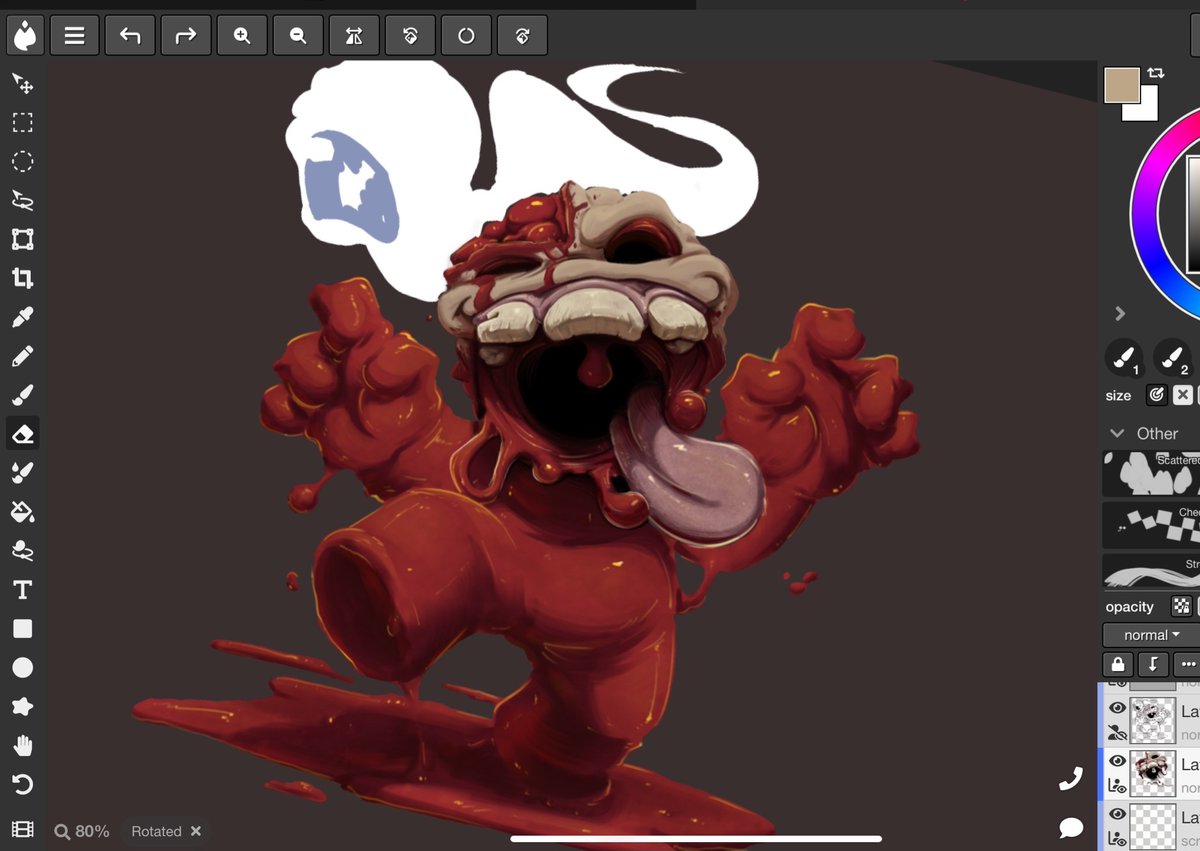Hide the empty transparent layer

(1117, 814)
